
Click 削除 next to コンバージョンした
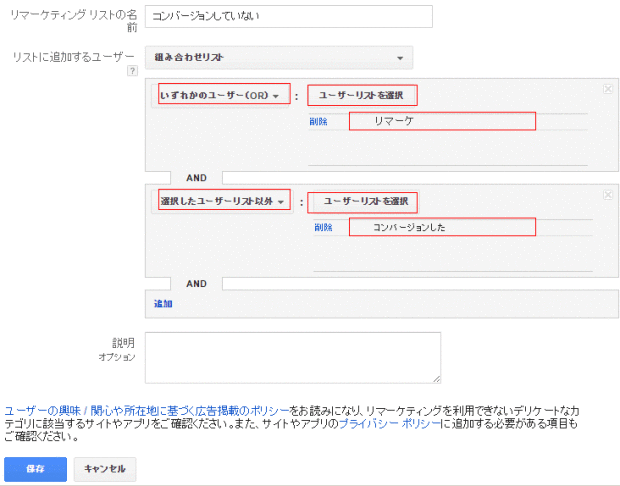pos(322,227)
